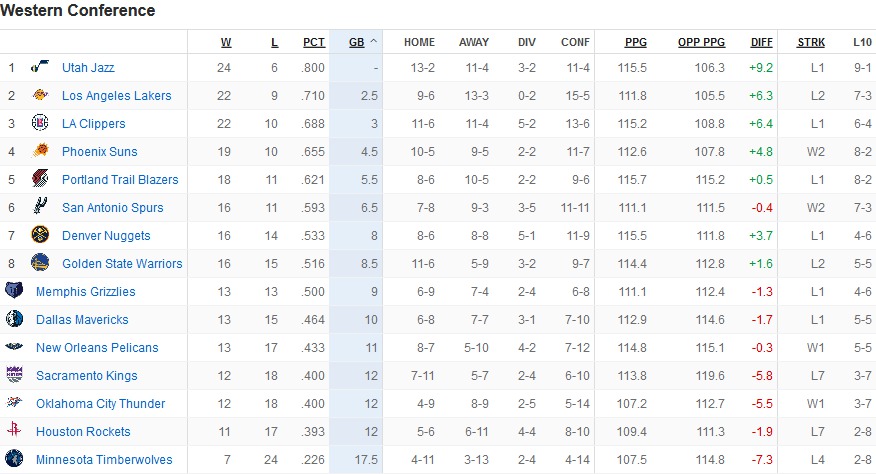Screen dimensions: 876x474
Task: Click the Memphis Grizzlies logo icon
Action: click(14, 290)
